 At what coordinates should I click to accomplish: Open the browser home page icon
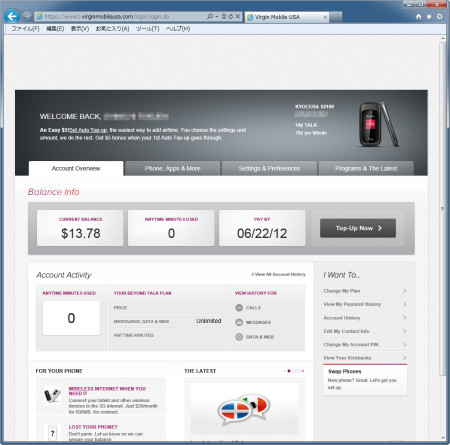419,17
